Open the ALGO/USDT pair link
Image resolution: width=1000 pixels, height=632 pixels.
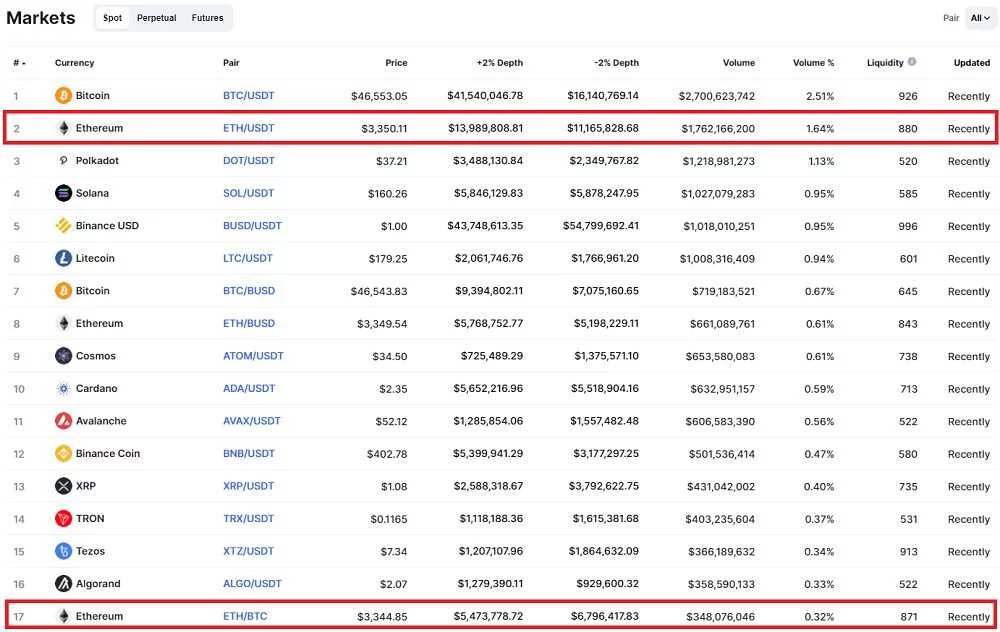[252, 584]
